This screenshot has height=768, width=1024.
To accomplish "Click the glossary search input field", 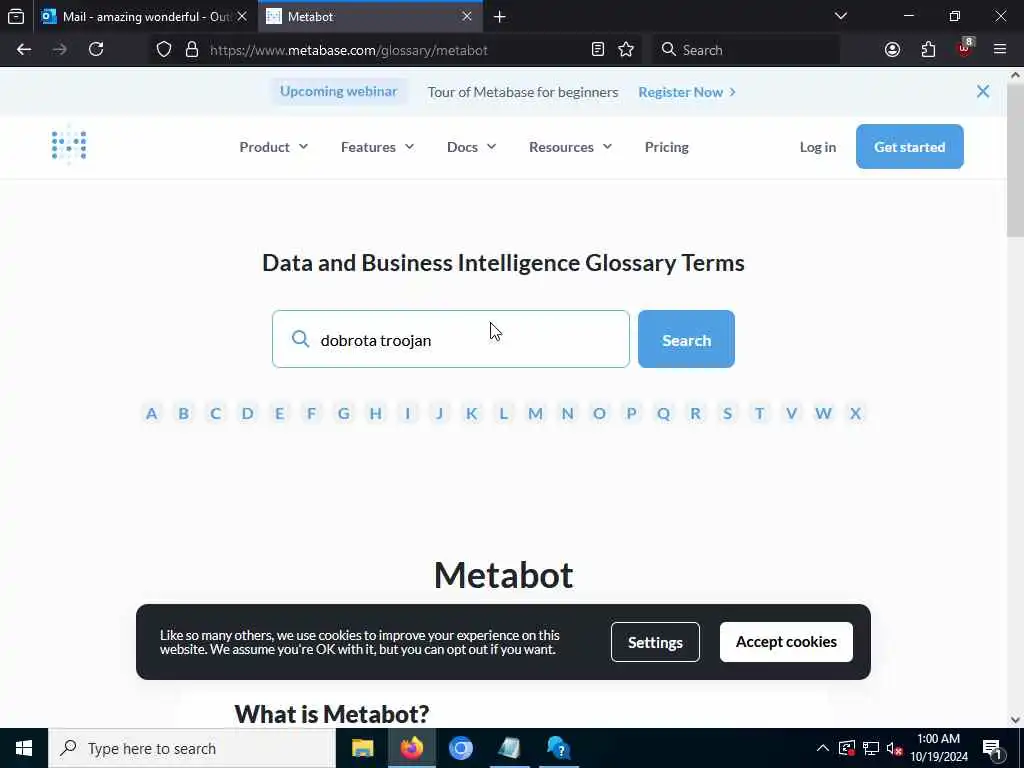I will [451, 339].
